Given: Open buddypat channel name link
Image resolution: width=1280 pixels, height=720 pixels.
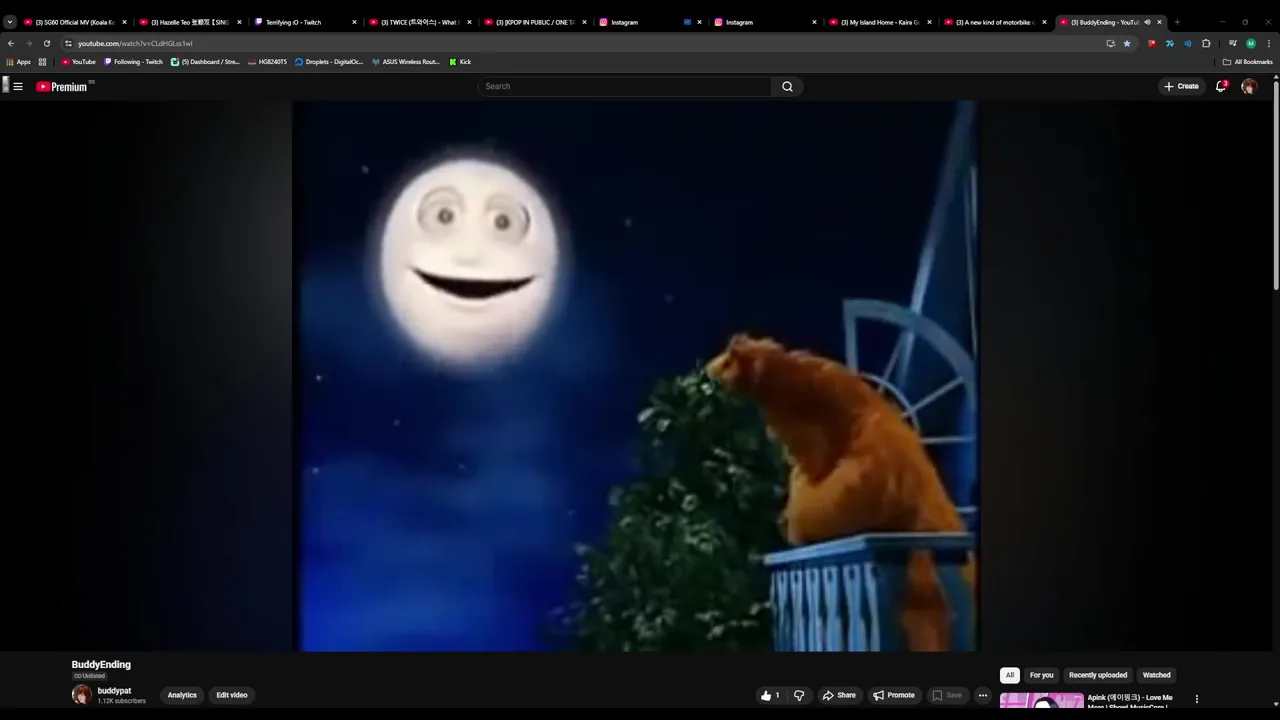Looking at the screenshot, I should coord(114,691).
